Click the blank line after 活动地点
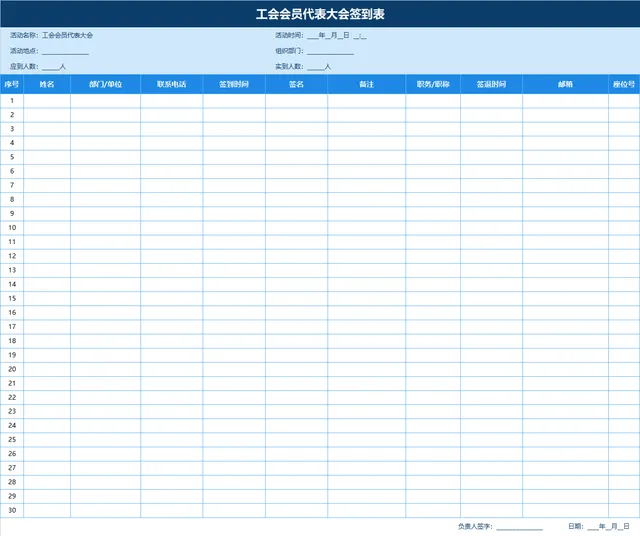The image size is (640, 536). pyautogui.click(x=65, y=52)
